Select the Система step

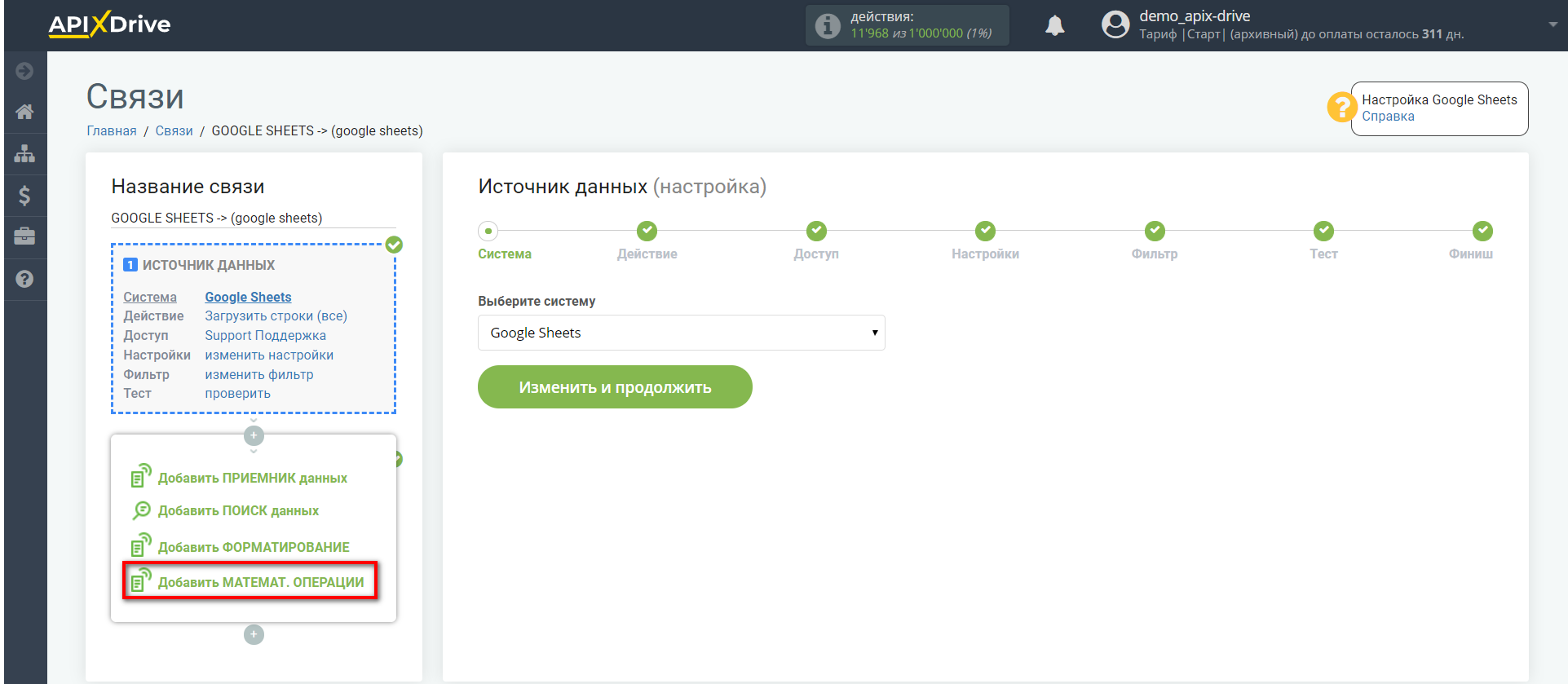[505, 254]
